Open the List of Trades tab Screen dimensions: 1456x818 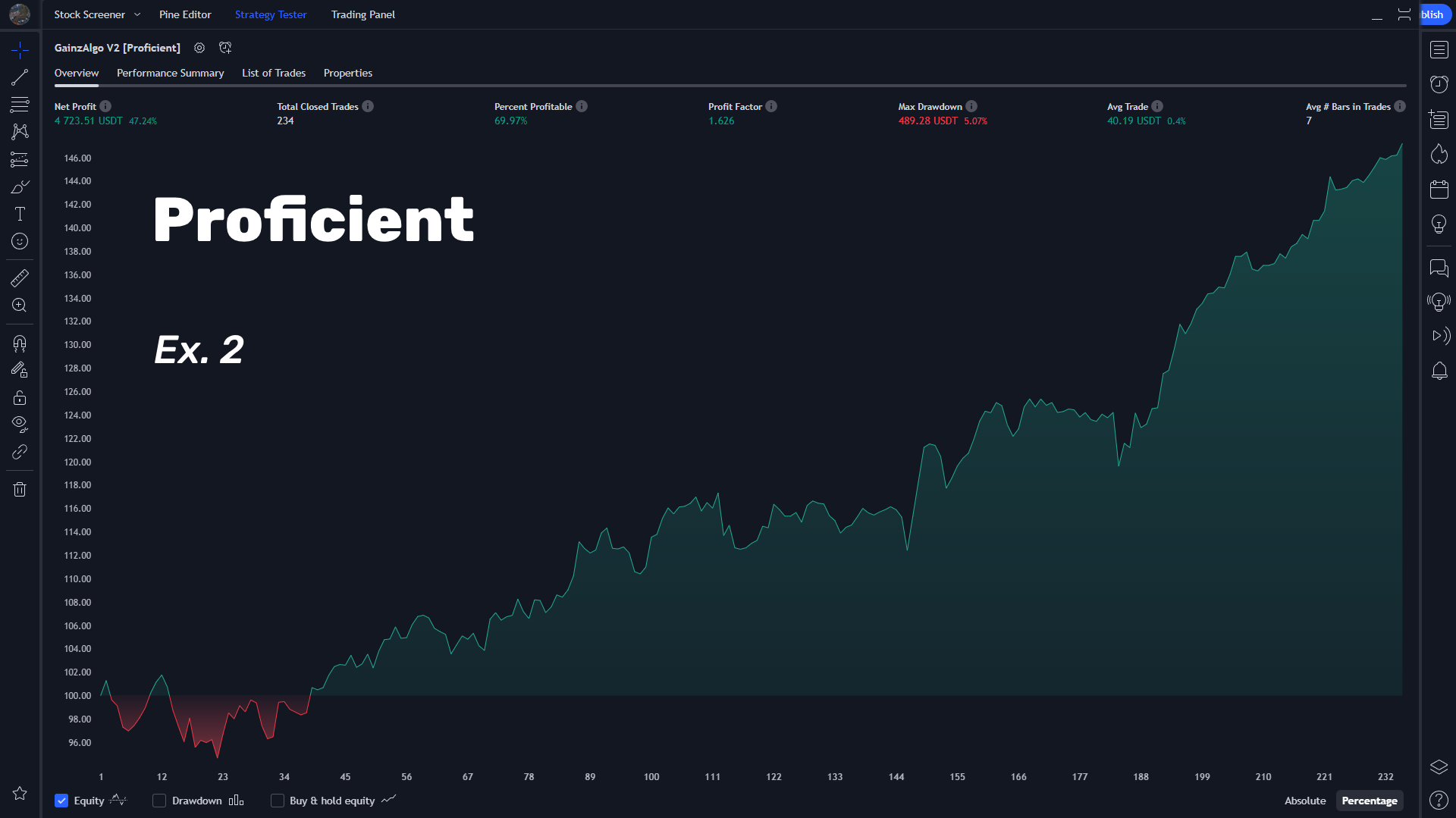tap(273, 73)
